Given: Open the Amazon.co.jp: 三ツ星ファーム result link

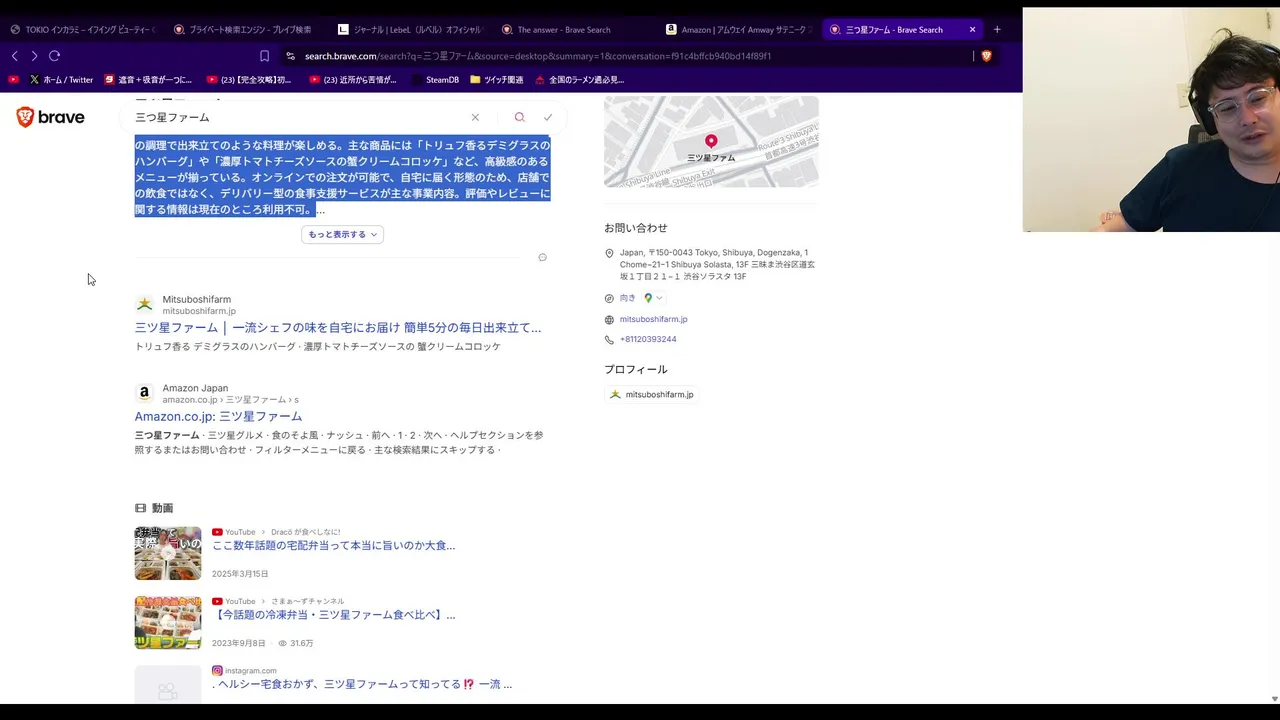Looking at the screenshot, I should (218, 416).
